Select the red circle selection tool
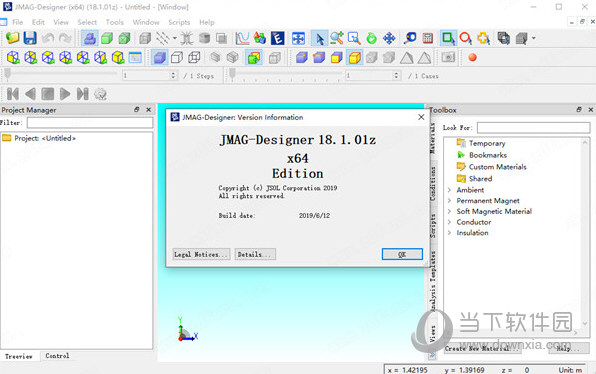Image resolution: width=596 pixels, height=374 pixels. click(x=466, y=38)
